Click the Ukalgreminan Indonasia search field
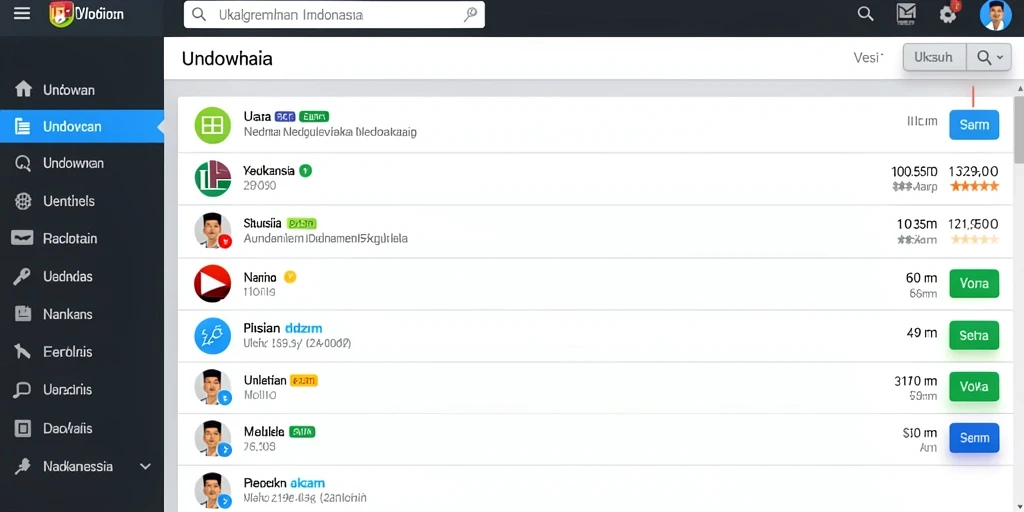Screen dimensions: 1024x512 [334, 14]
